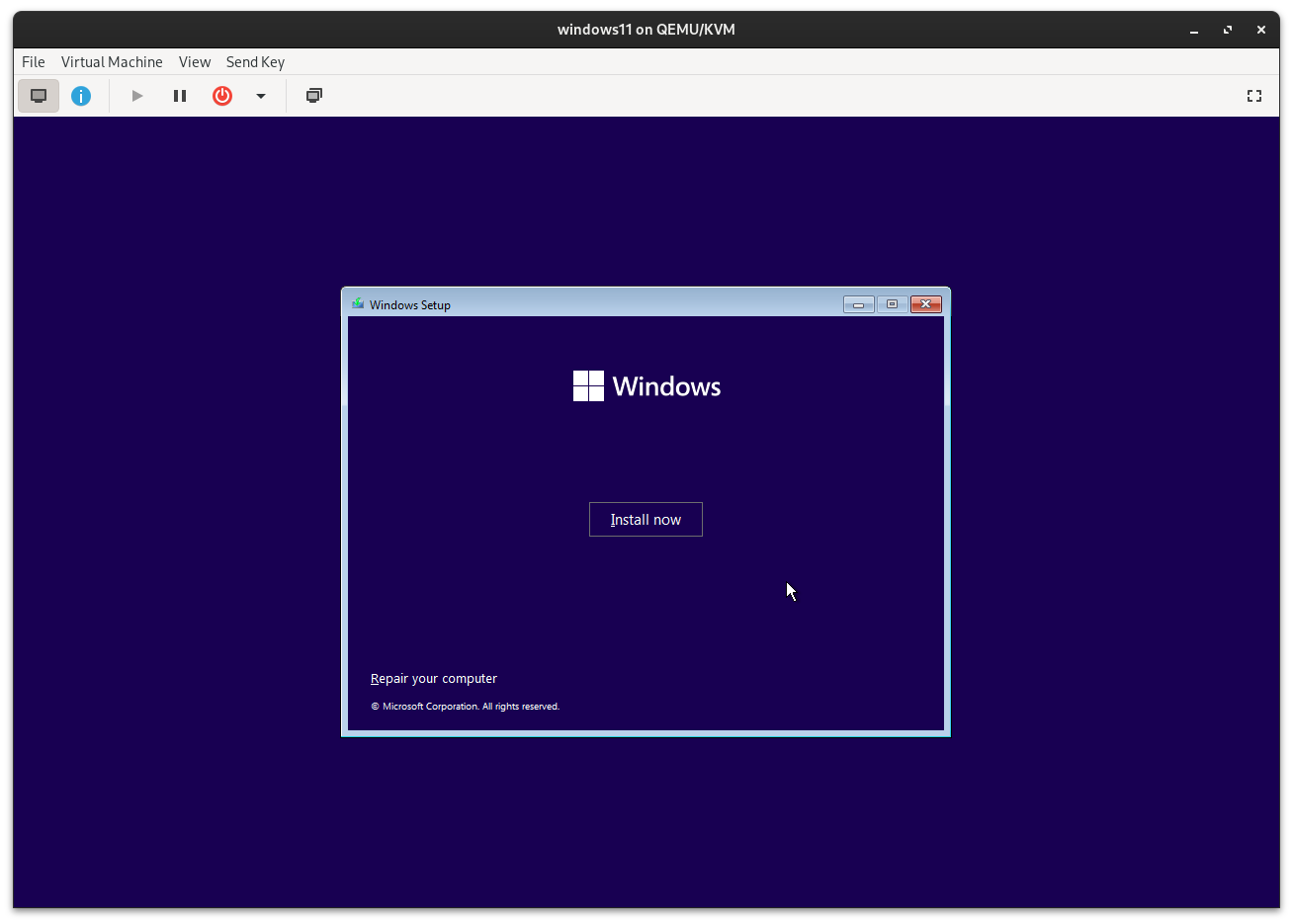
Task: Click the Install now button
Action: (x=646, y=520)
